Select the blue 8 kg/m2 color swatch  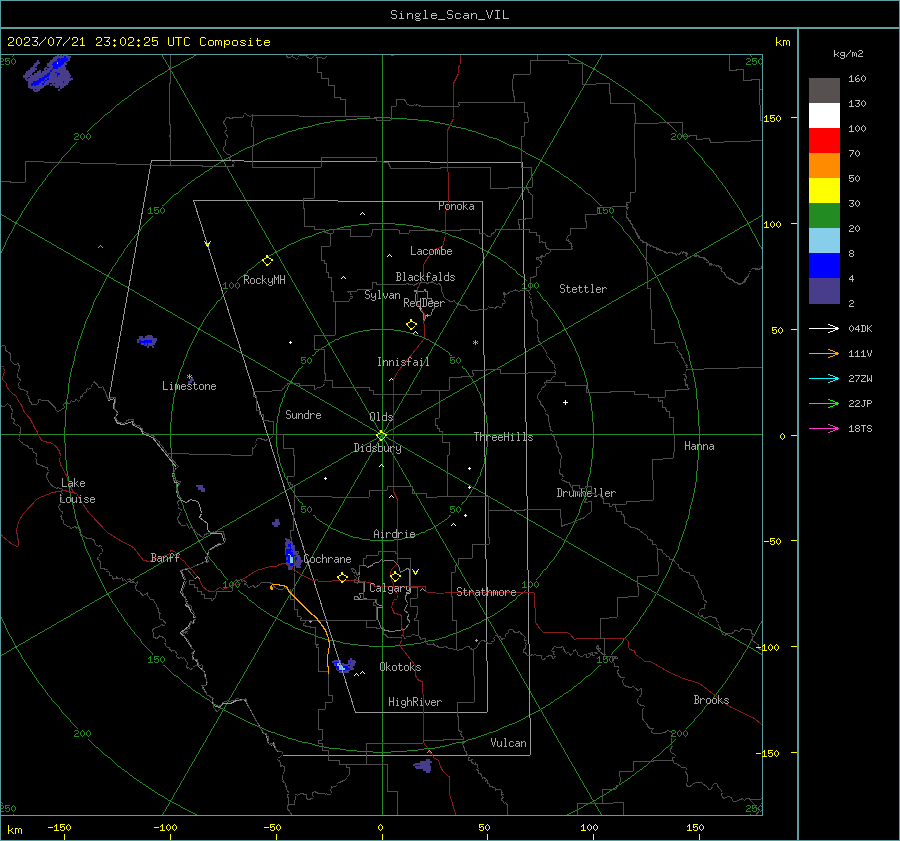coord(824,266)
